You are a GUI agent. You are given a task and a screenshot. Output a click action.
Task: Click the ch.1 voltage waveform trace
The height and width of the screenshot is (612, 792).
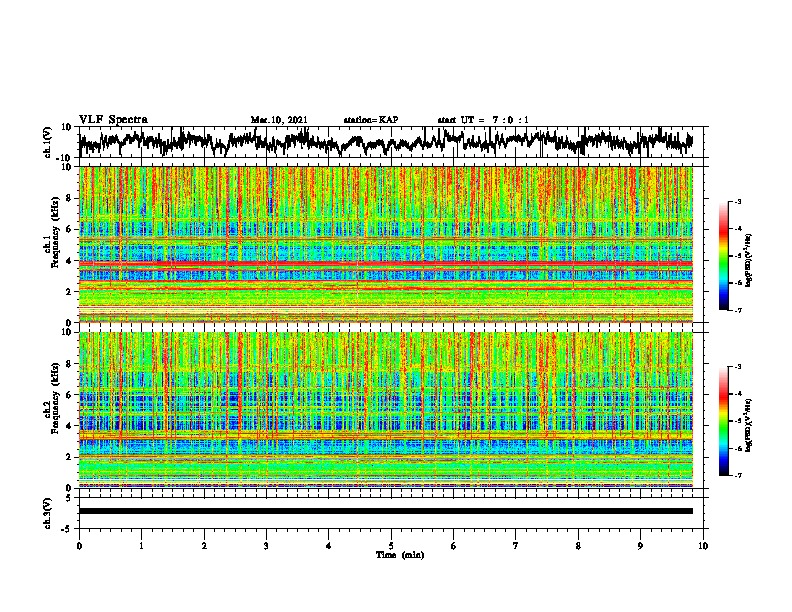coord(385,142)
